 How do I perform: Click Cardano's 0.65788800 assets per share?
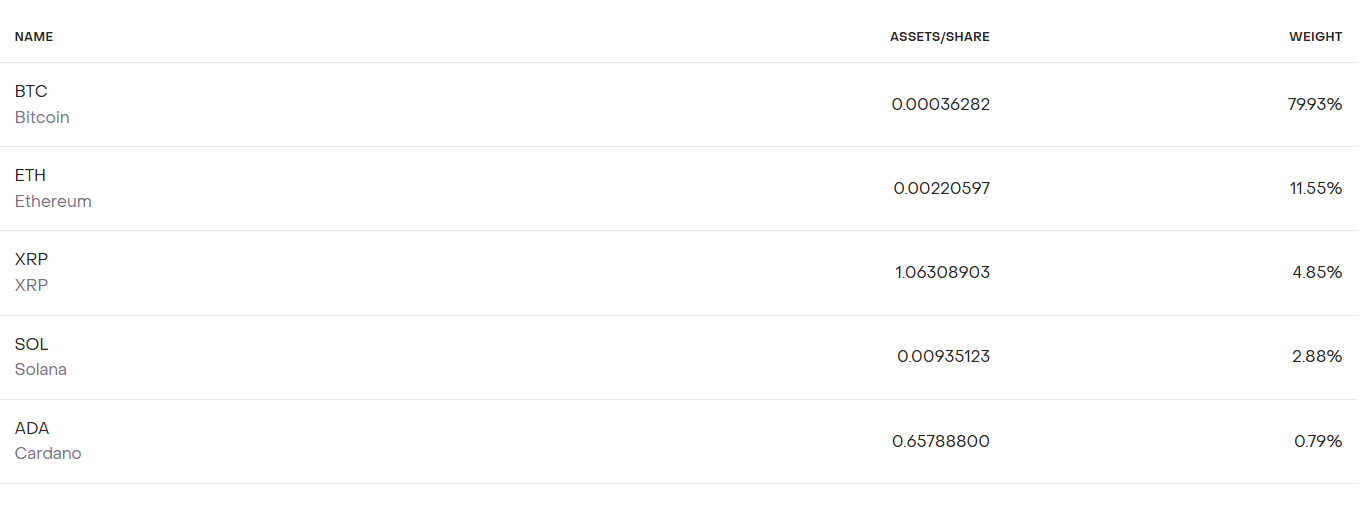940,441
